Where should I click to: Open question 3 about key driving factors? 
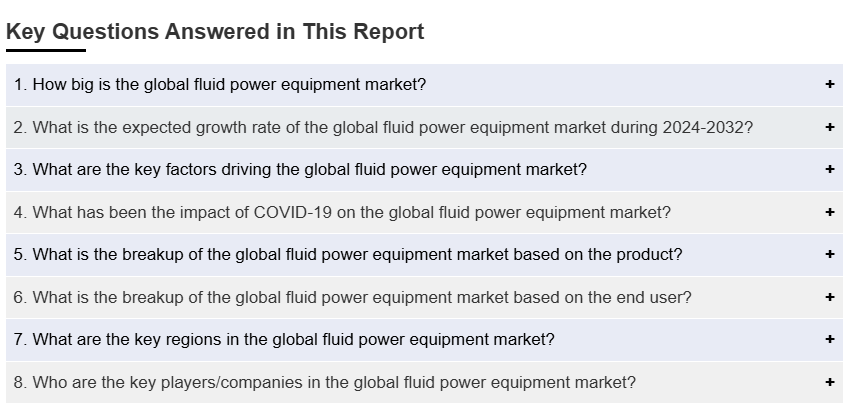click(x=300, y=170)
